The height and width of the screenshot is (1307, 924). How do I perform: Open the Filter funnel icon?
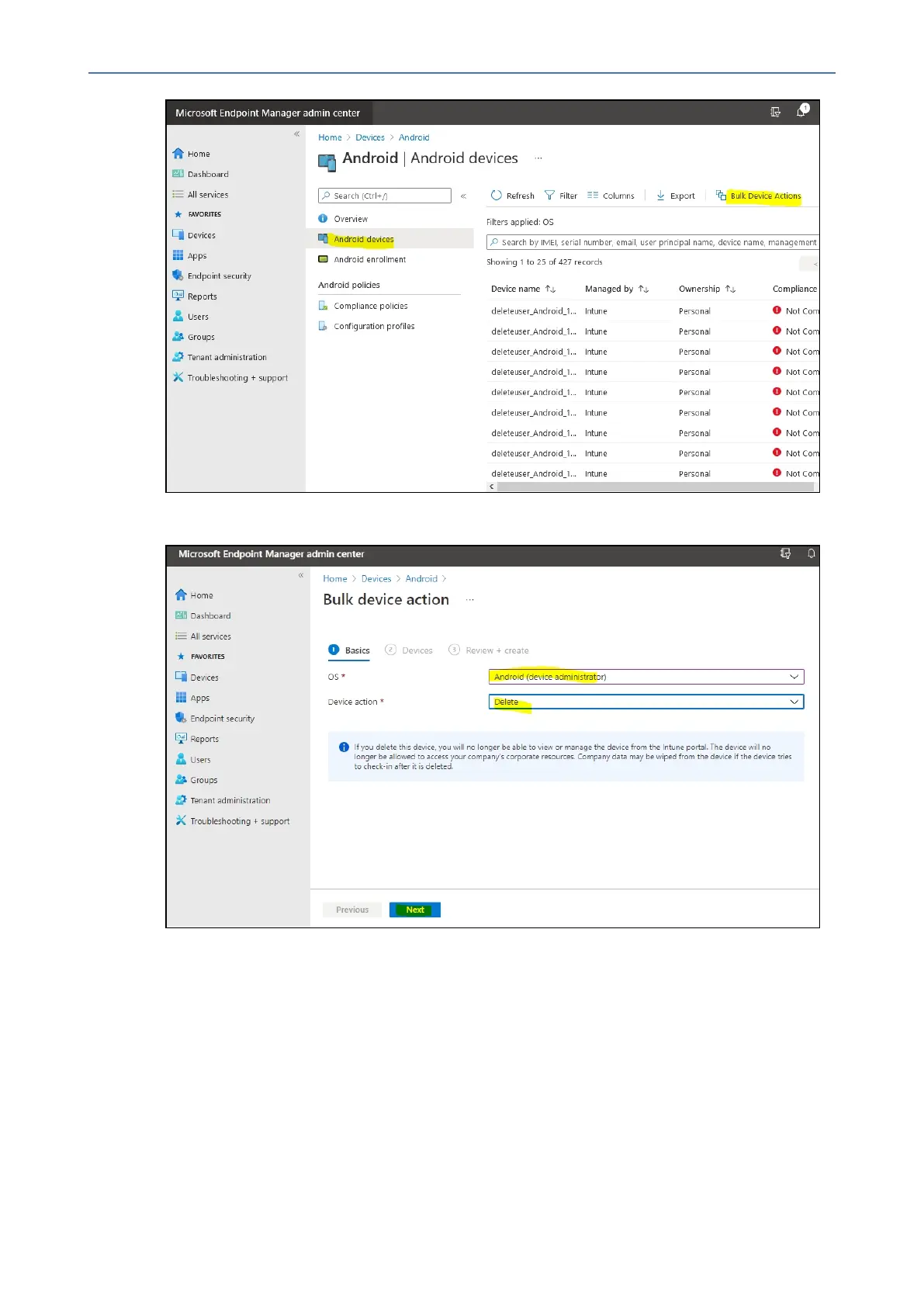point(549,196)
